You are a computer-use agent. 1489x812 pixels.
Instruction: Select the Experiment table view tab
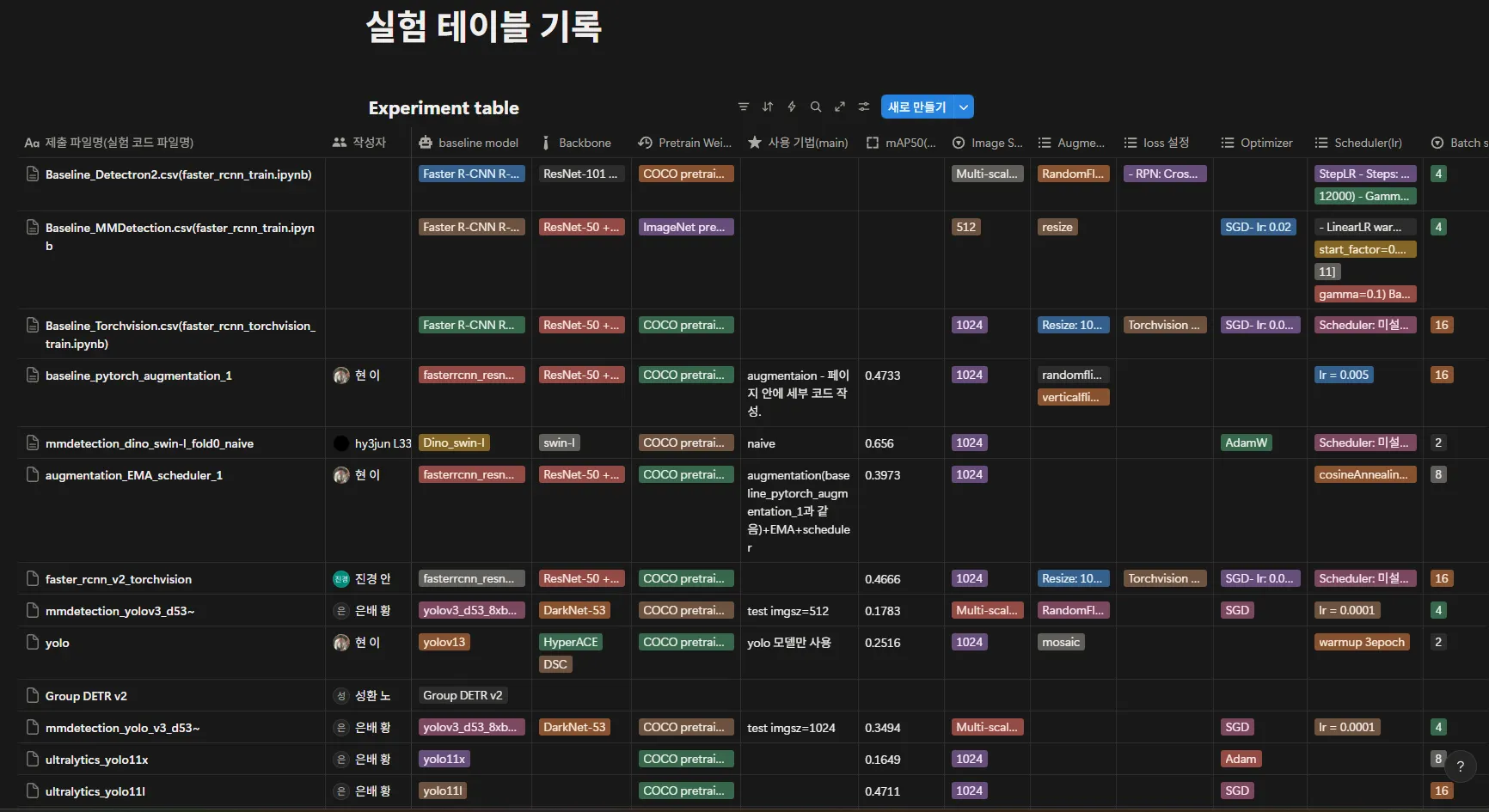pos(444,107)
